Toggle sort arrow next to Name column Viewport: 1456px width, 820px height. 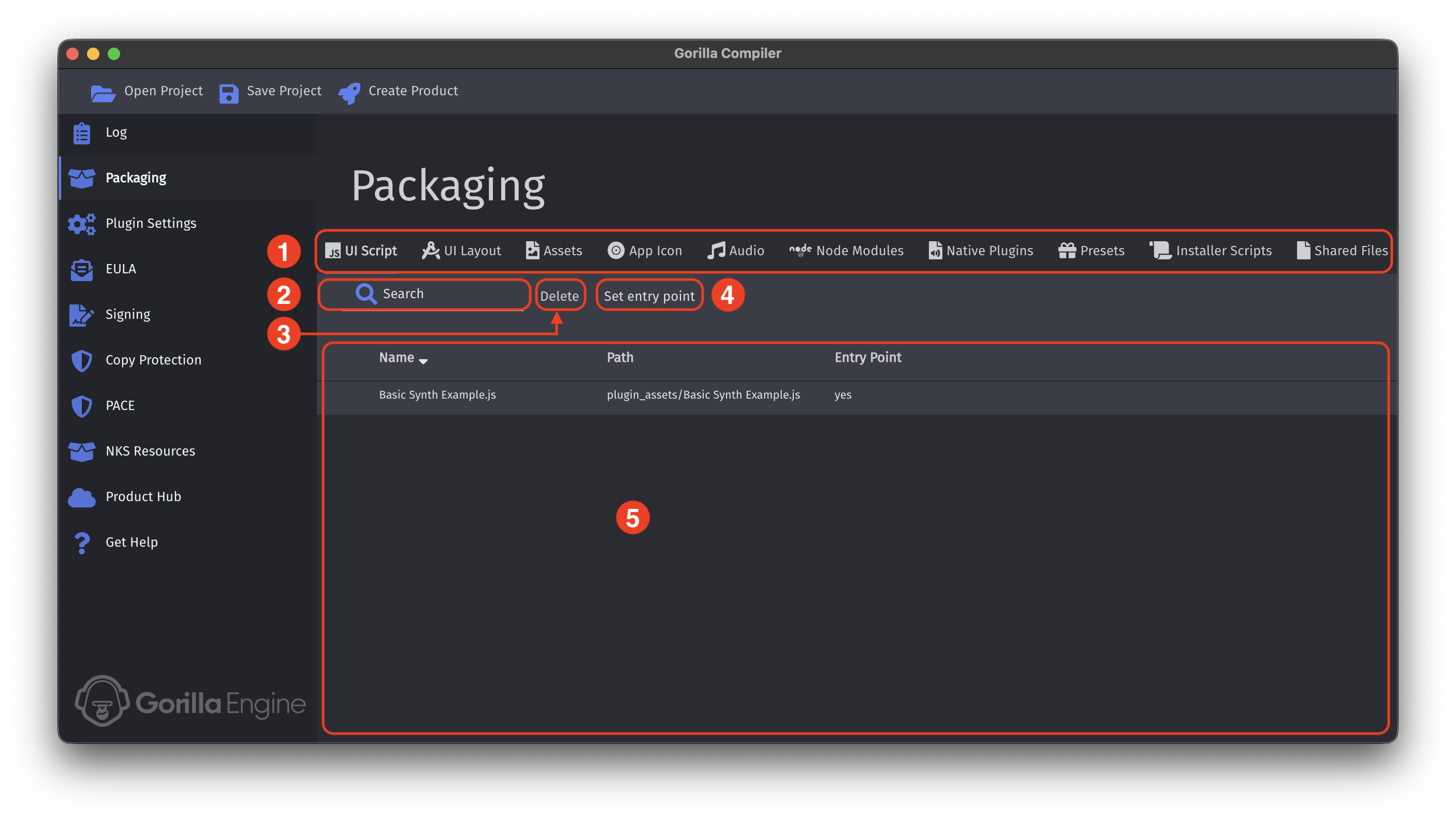click(424, 361)
